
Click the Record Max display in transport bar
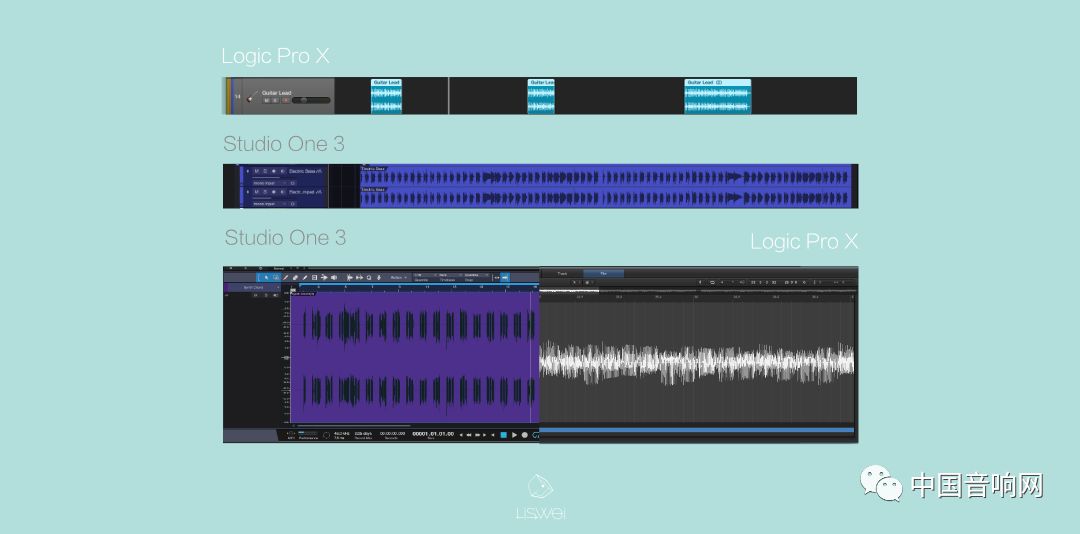(x=363, y=435)
